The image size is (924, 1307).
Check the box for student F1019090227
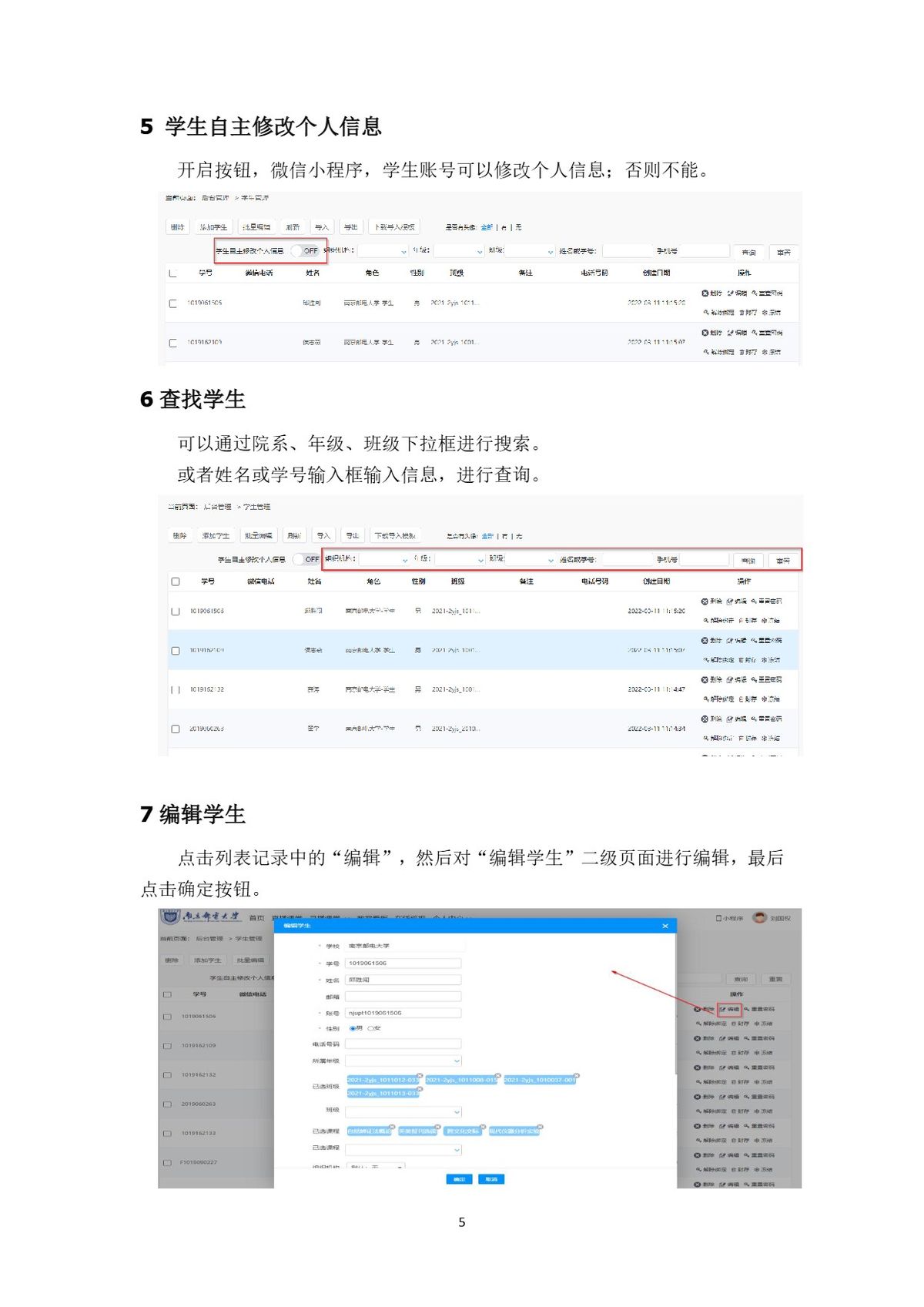(167, 1162)
